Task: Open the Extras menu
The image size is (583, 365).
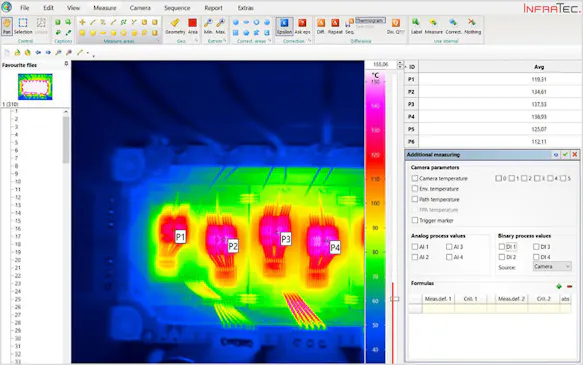Action: [245, 8]
